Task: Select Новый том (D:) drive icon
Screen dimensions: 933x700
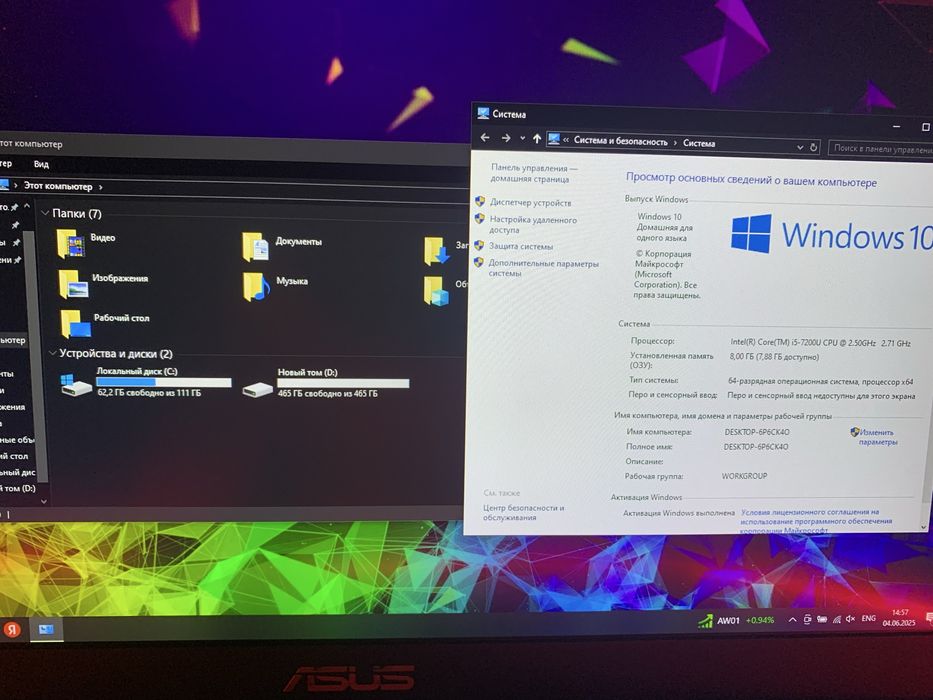Action: click(x=258, y=389)
